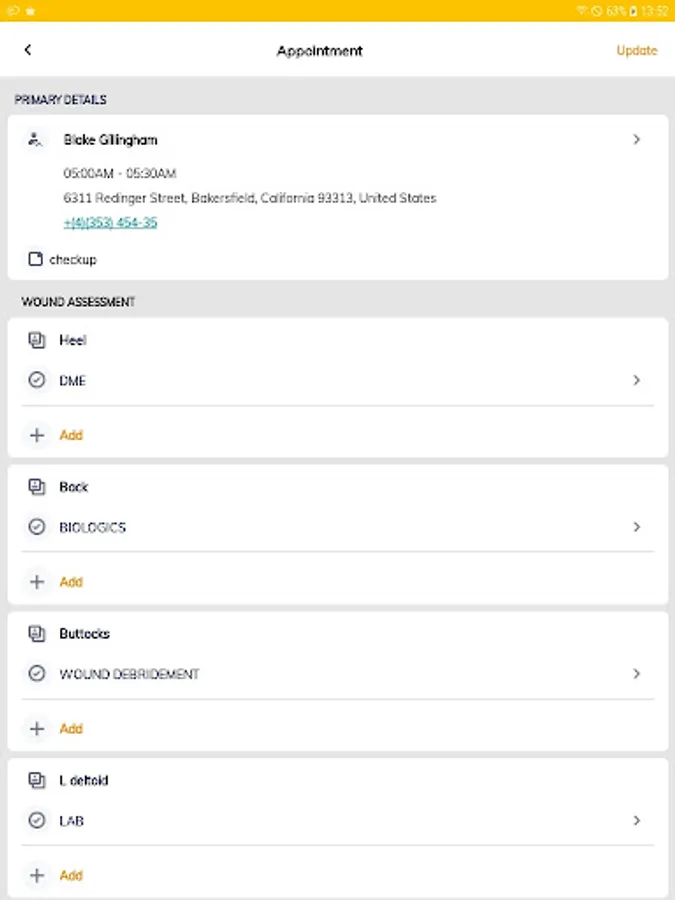Toggle the WOUND DEBRIDEMENT check circle
Screen dimensions: 675x900
point(37,674)
